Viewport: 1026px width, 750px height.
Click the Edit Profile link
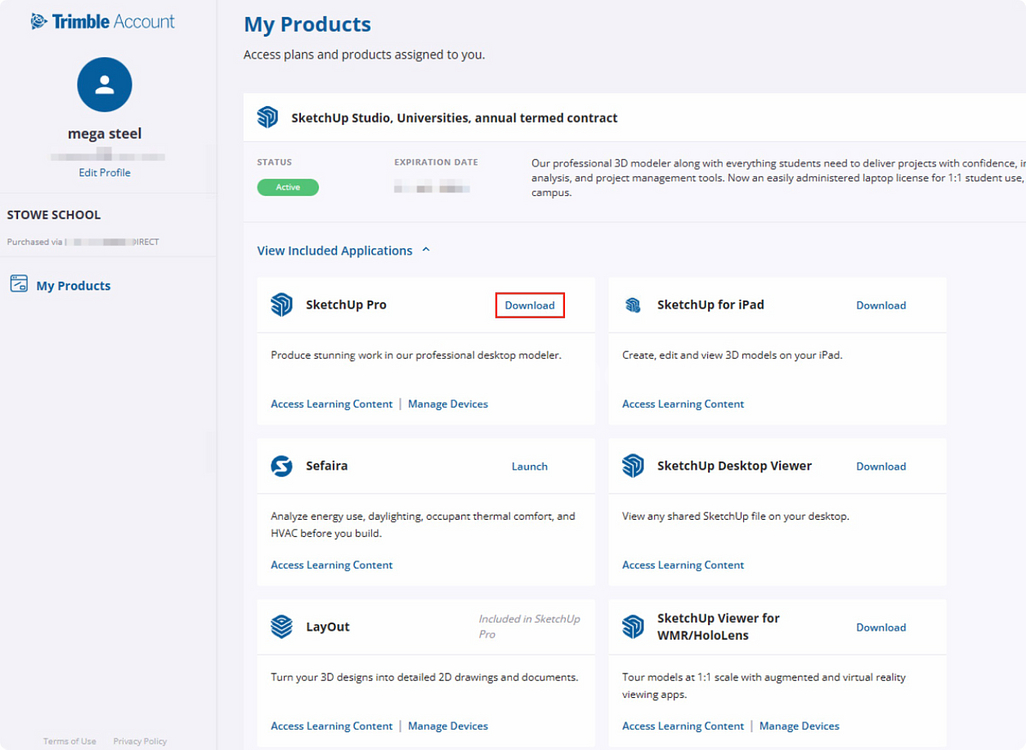(105, 173)
